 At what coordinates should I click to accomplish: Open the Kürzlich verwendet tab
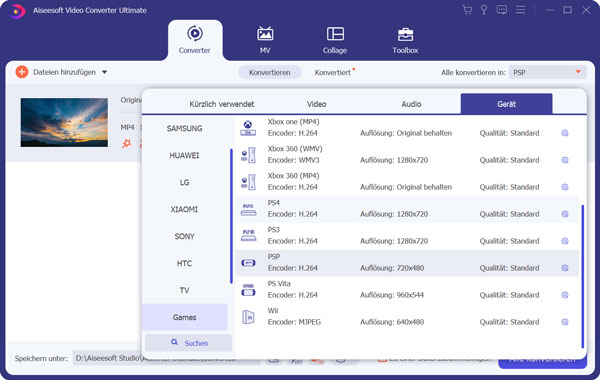222,104
